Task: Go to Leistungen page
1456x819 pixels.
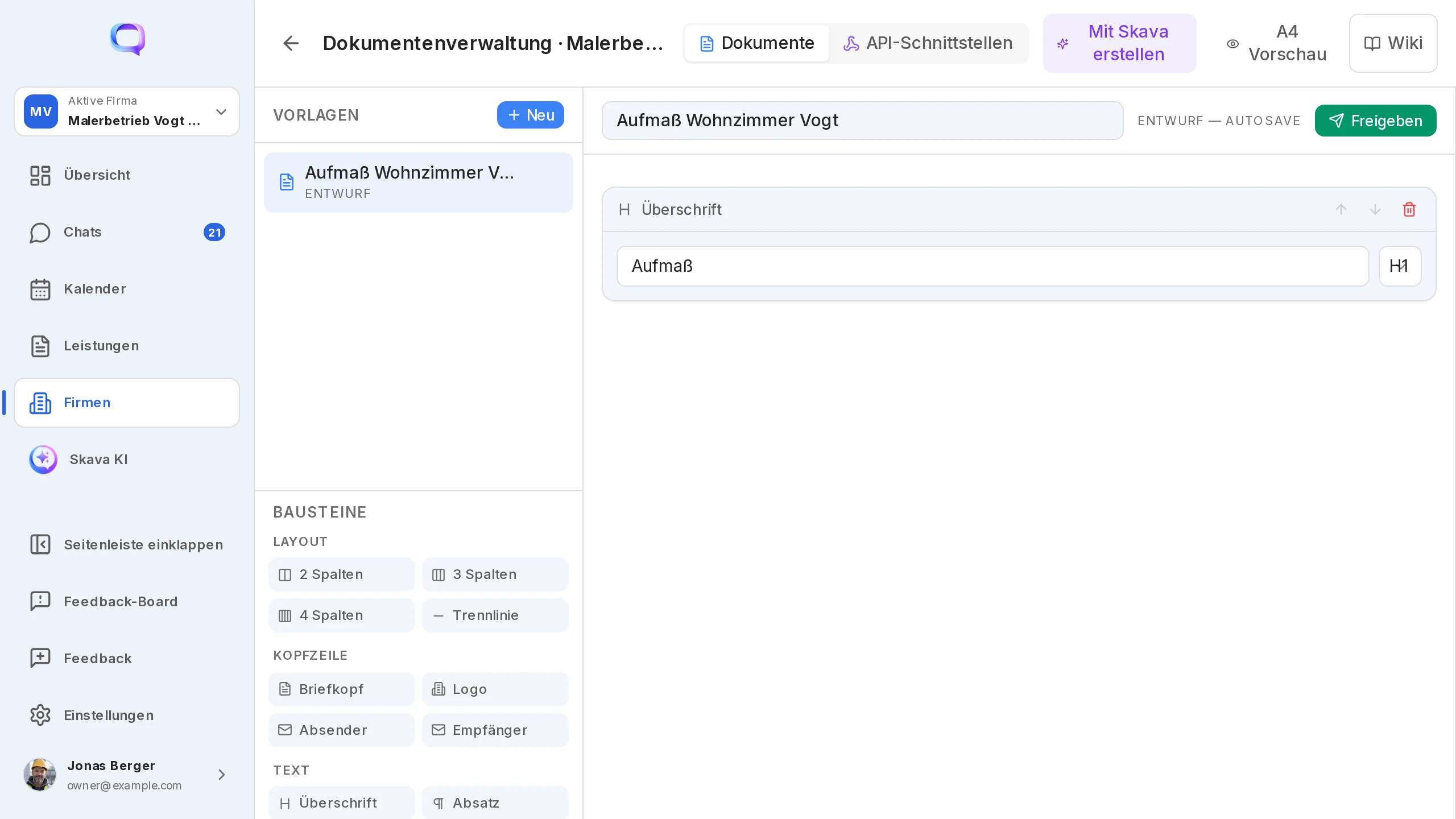Action: [x=127, y=346]
